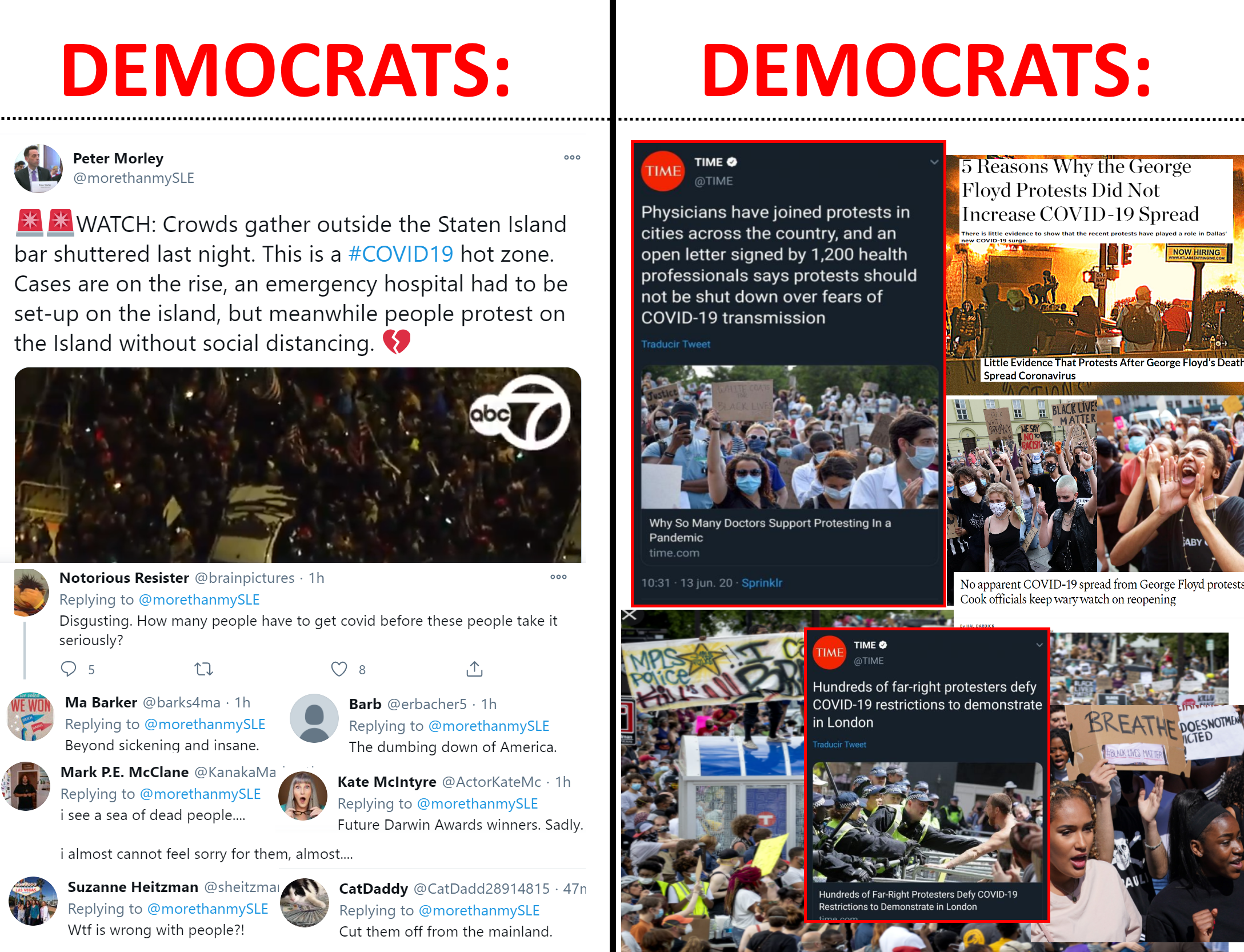
Task: Click the #COVID19 hashtag
Action: click(x=401, y=254)
